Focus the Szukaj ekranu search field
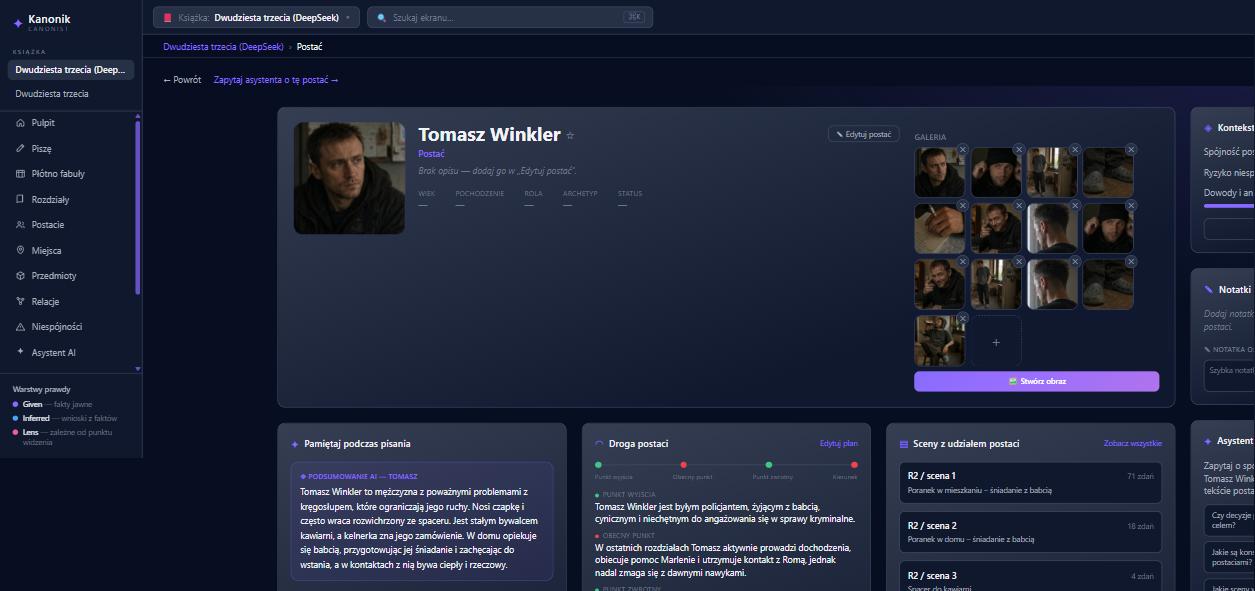1255x591 pixels. point(510,17)
